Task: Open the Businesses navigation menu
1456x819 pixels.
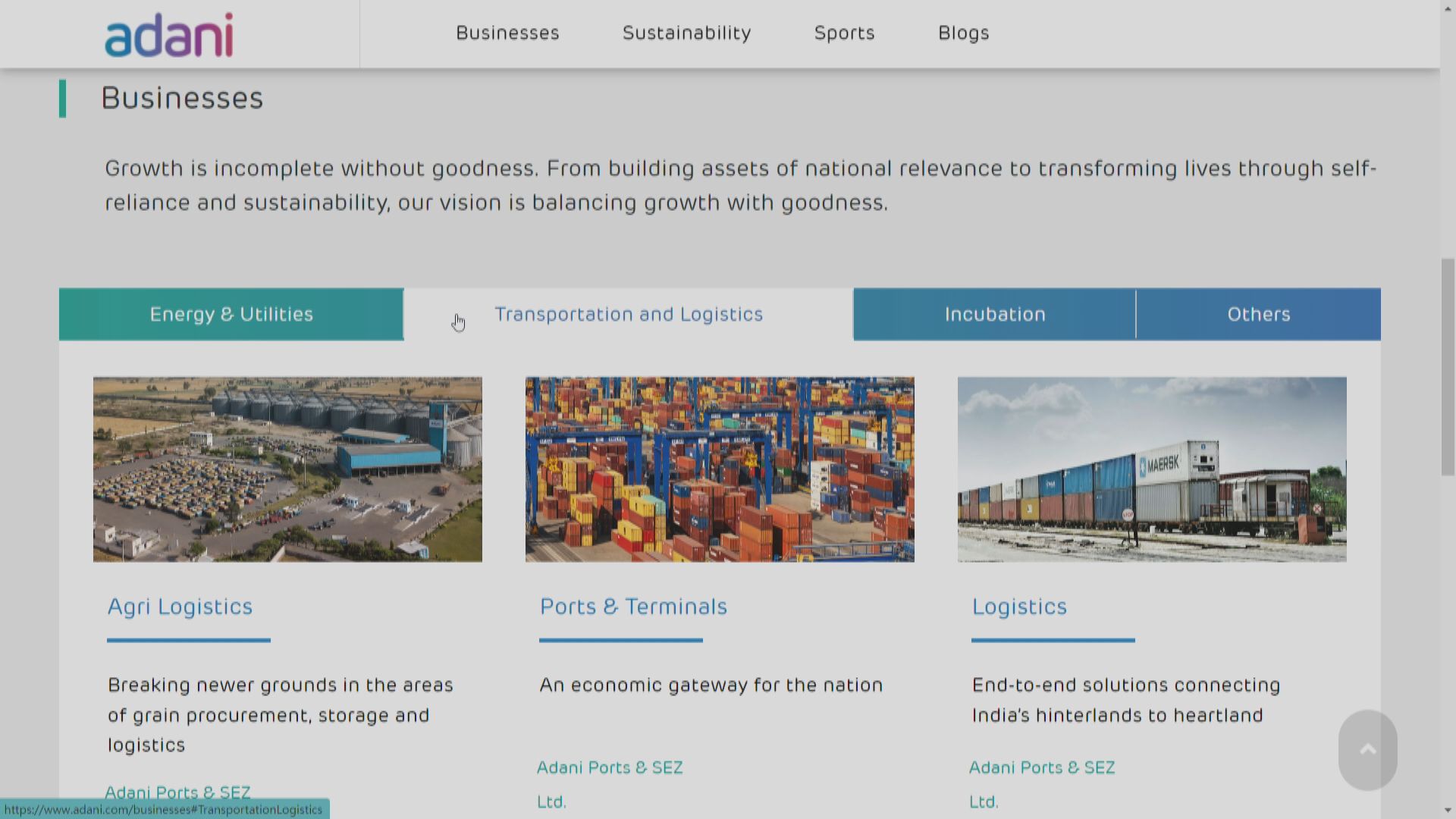Action: (507, 33)
